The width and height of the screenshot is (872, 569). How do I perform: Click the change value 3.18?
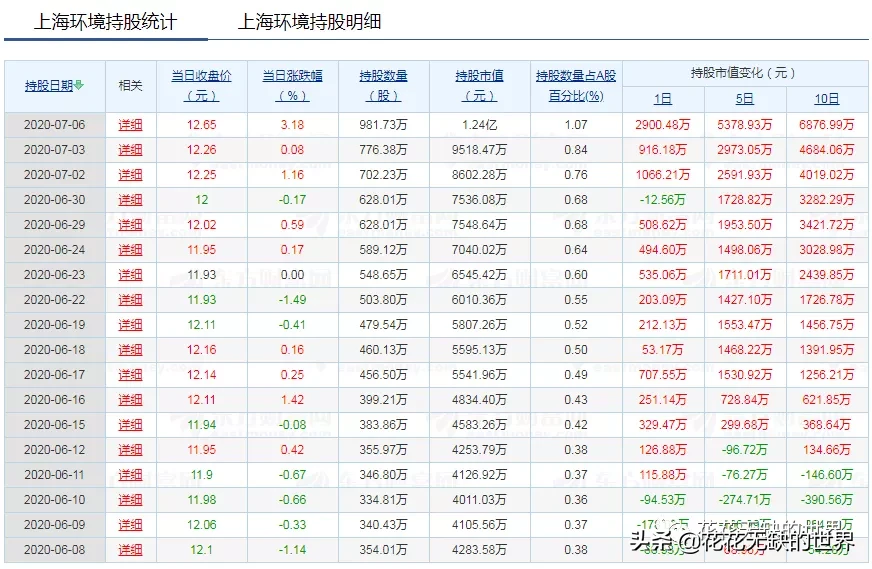pyautogui.click(x=293, y=125)
